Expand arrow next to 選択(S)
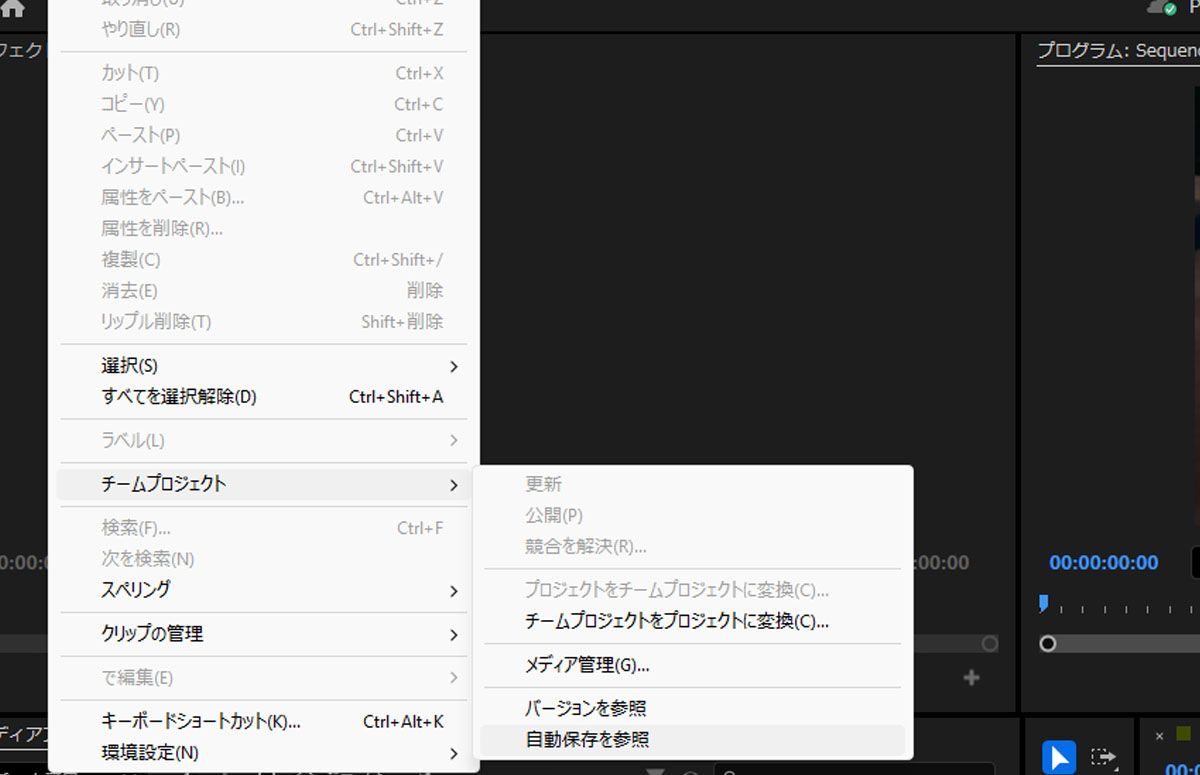 coord(453,367)
